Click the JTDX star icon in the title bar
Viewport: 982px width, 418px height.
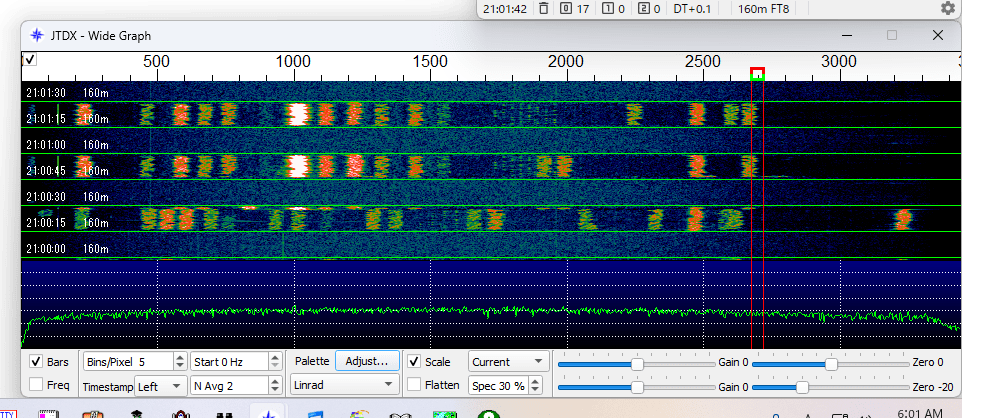coord(37,35)
